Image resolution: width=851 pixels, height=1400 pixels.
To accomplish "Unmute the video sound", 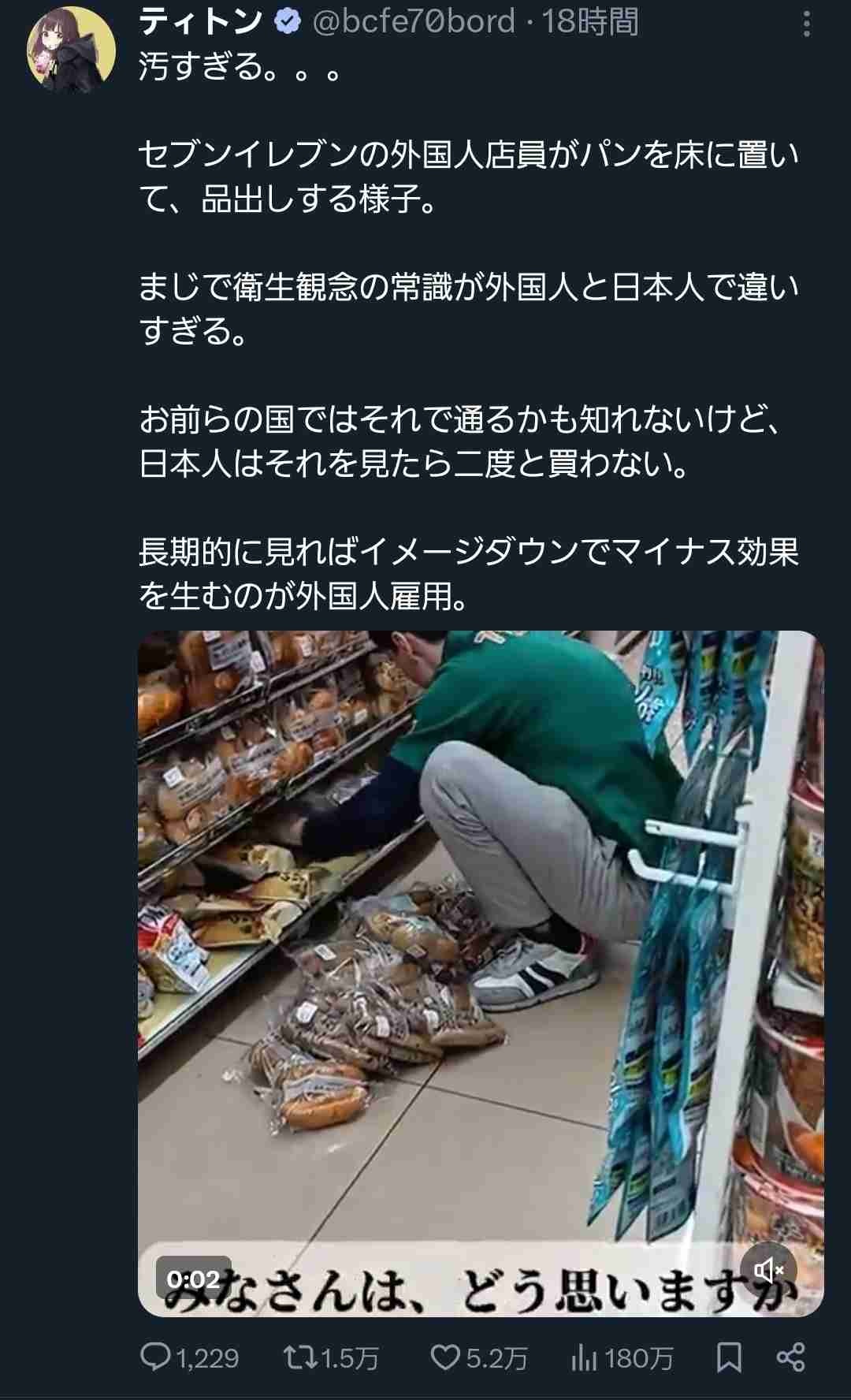I will [x=769, y=1270].
